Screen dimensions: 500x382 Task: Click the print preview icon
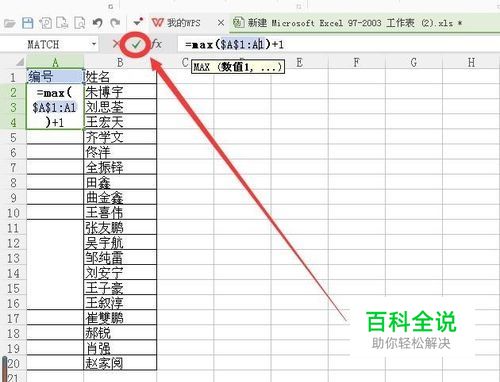coord(80,23)
